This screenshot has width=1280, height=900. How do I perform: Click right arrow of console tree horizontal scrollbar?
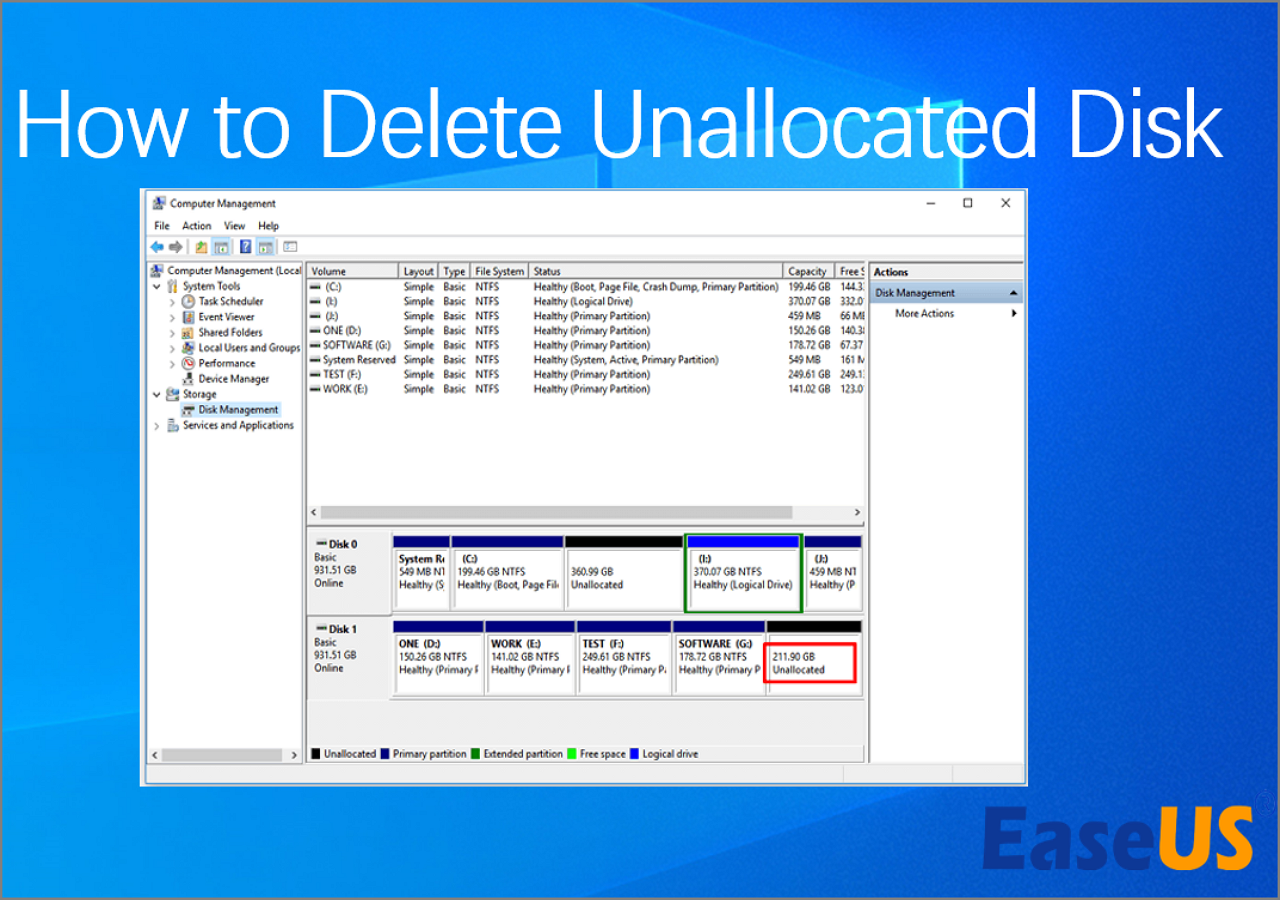click(x=294, y=755)
